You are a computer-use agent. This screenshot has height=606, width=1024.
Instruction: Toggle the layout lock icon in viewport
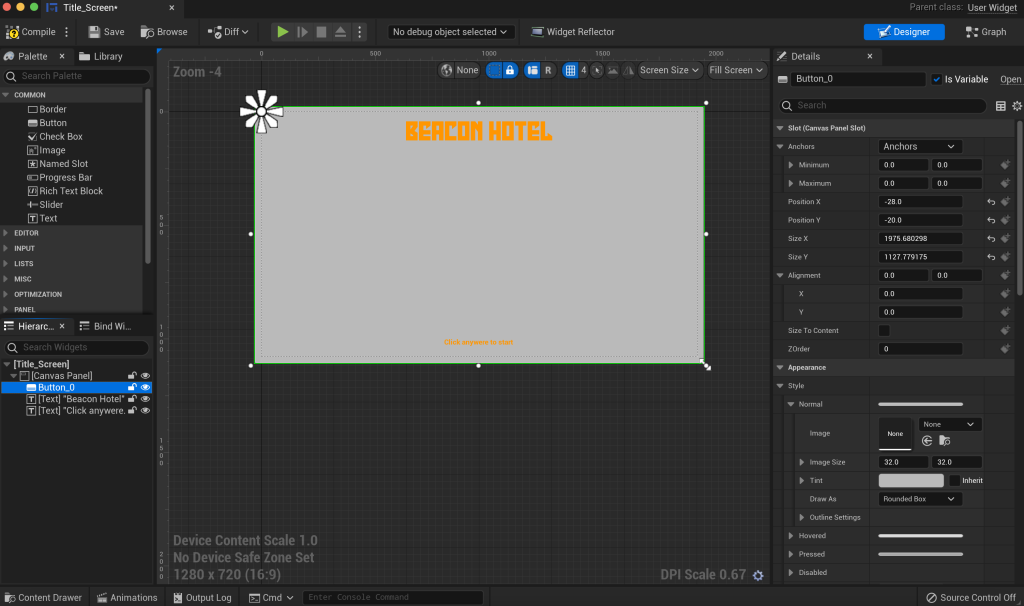[510, 70]
